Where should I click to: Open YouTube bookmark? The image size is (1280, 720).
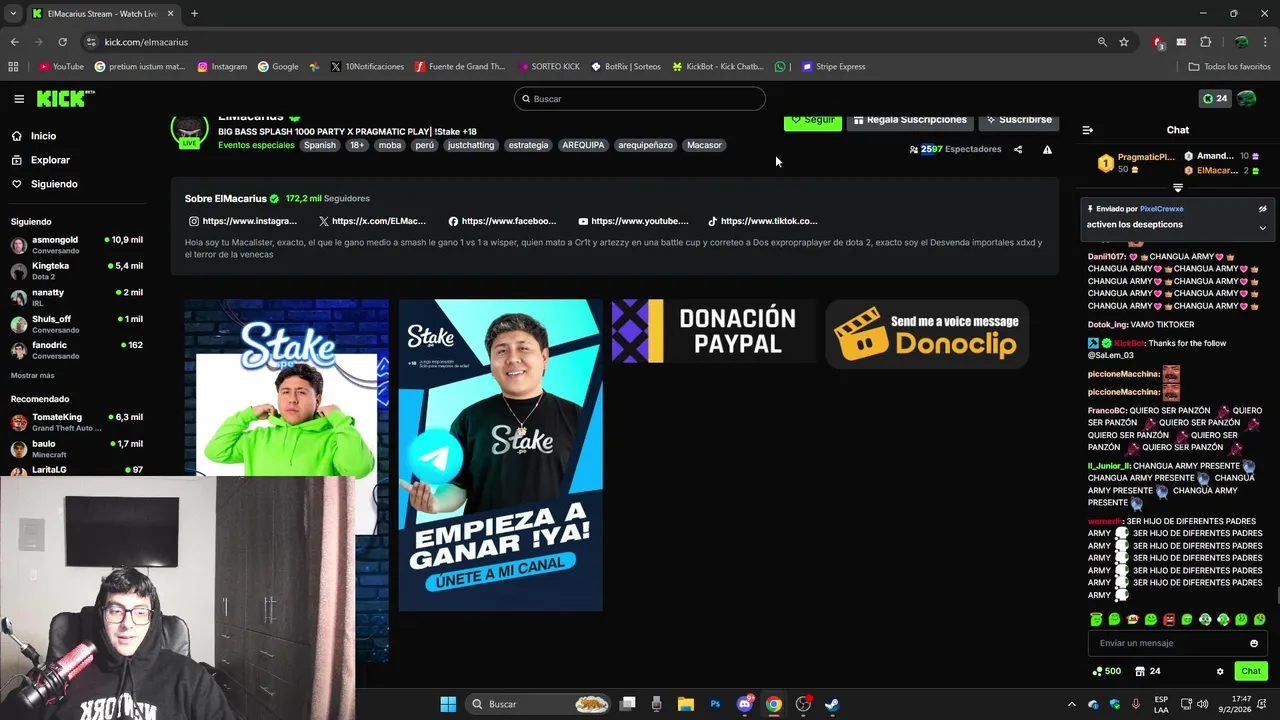(x=61, y=67)
